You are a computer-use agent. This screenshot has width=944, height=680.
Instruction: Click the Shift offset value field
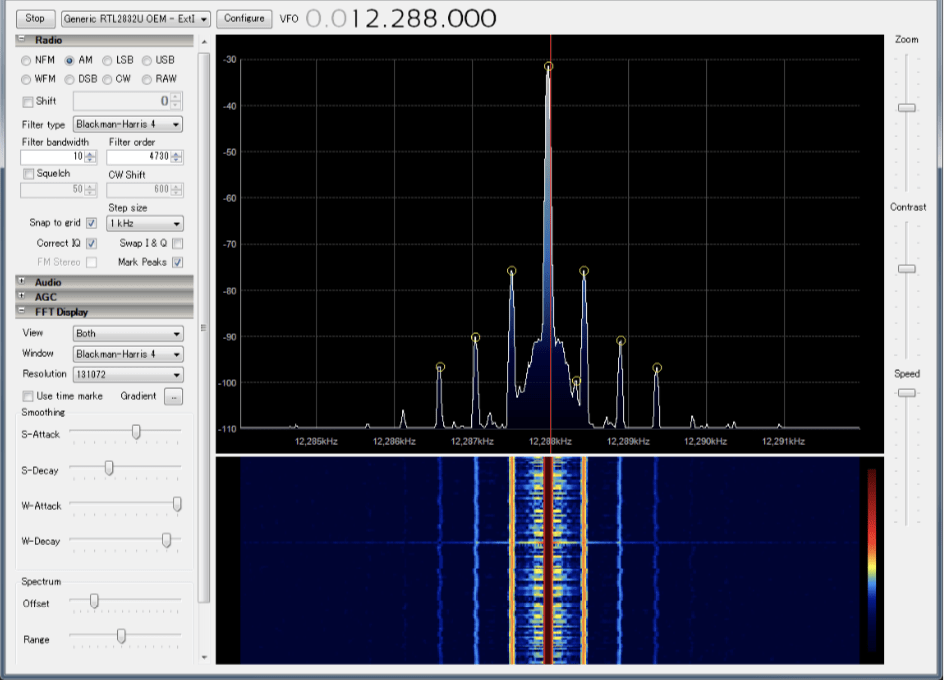[x=127, y=101]
